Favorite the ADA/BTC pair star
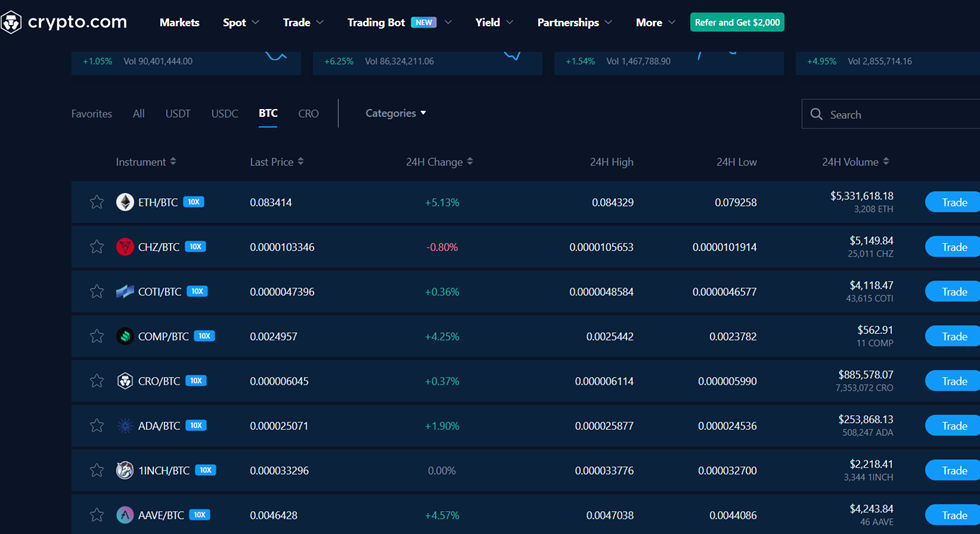 (x=96, y=426)
